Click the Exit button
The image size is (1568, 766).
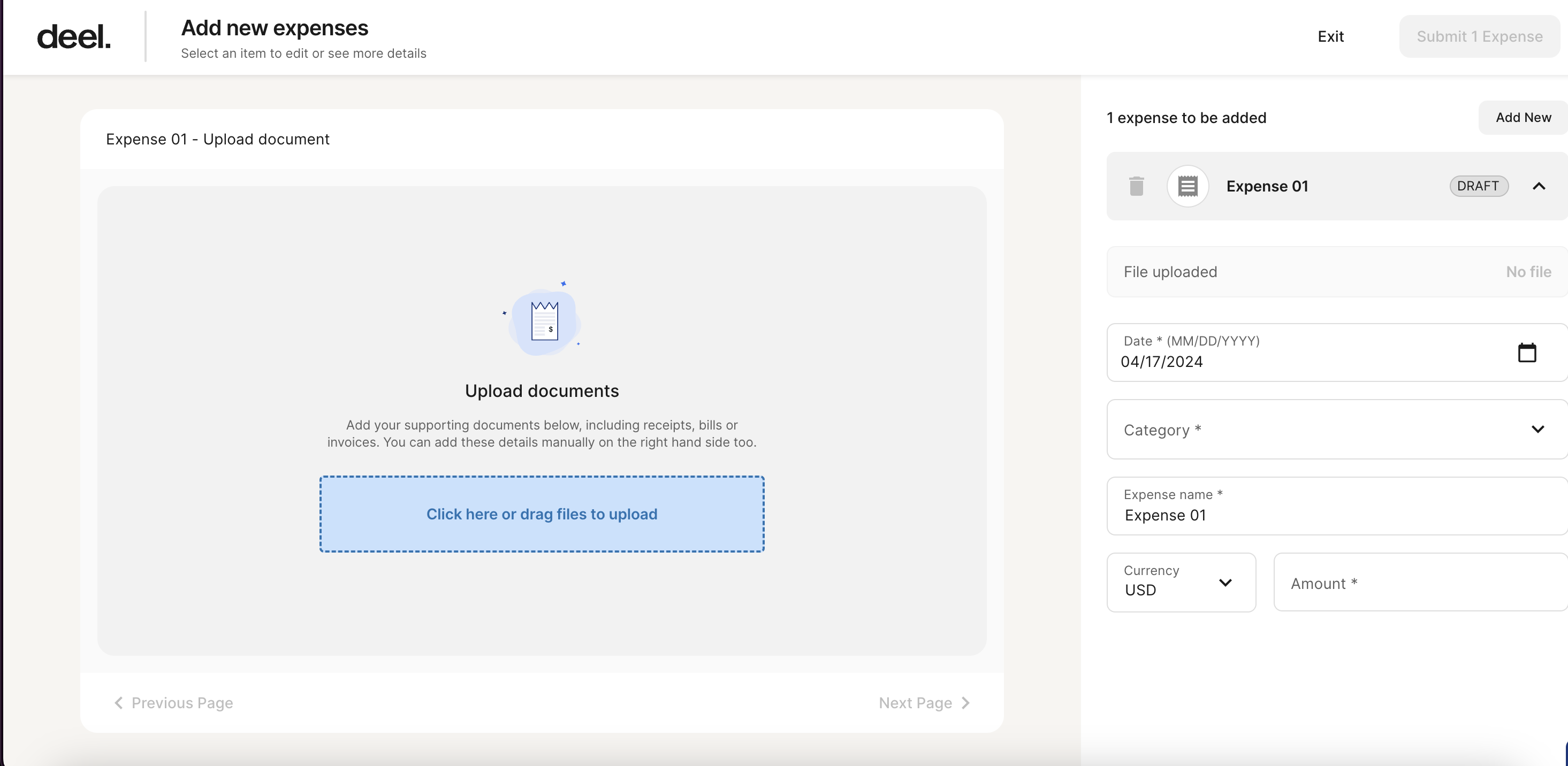(1330, 36)
